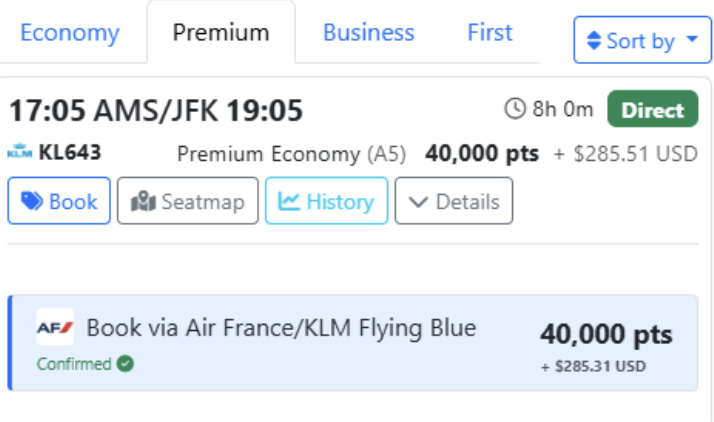
Task: Click the 17:05 AMS/JFK 19:05 flight heading
Action: (156, 111)
